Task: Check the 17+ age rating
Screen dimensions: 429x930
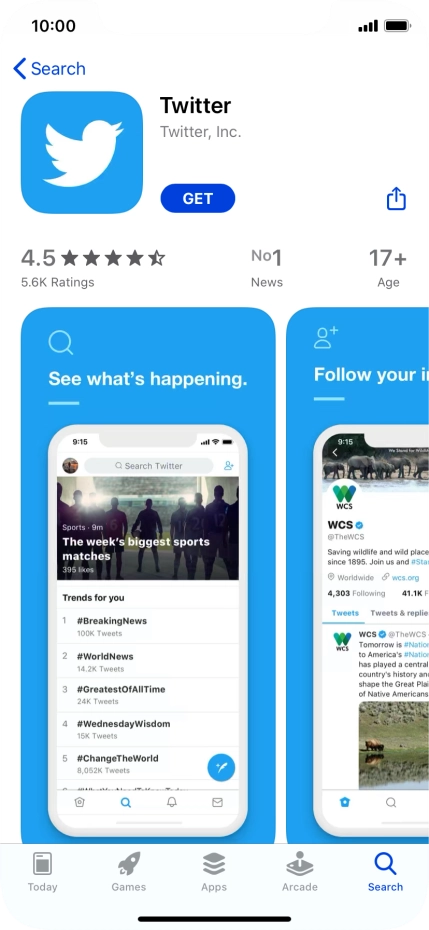Action: click(388, 267)
